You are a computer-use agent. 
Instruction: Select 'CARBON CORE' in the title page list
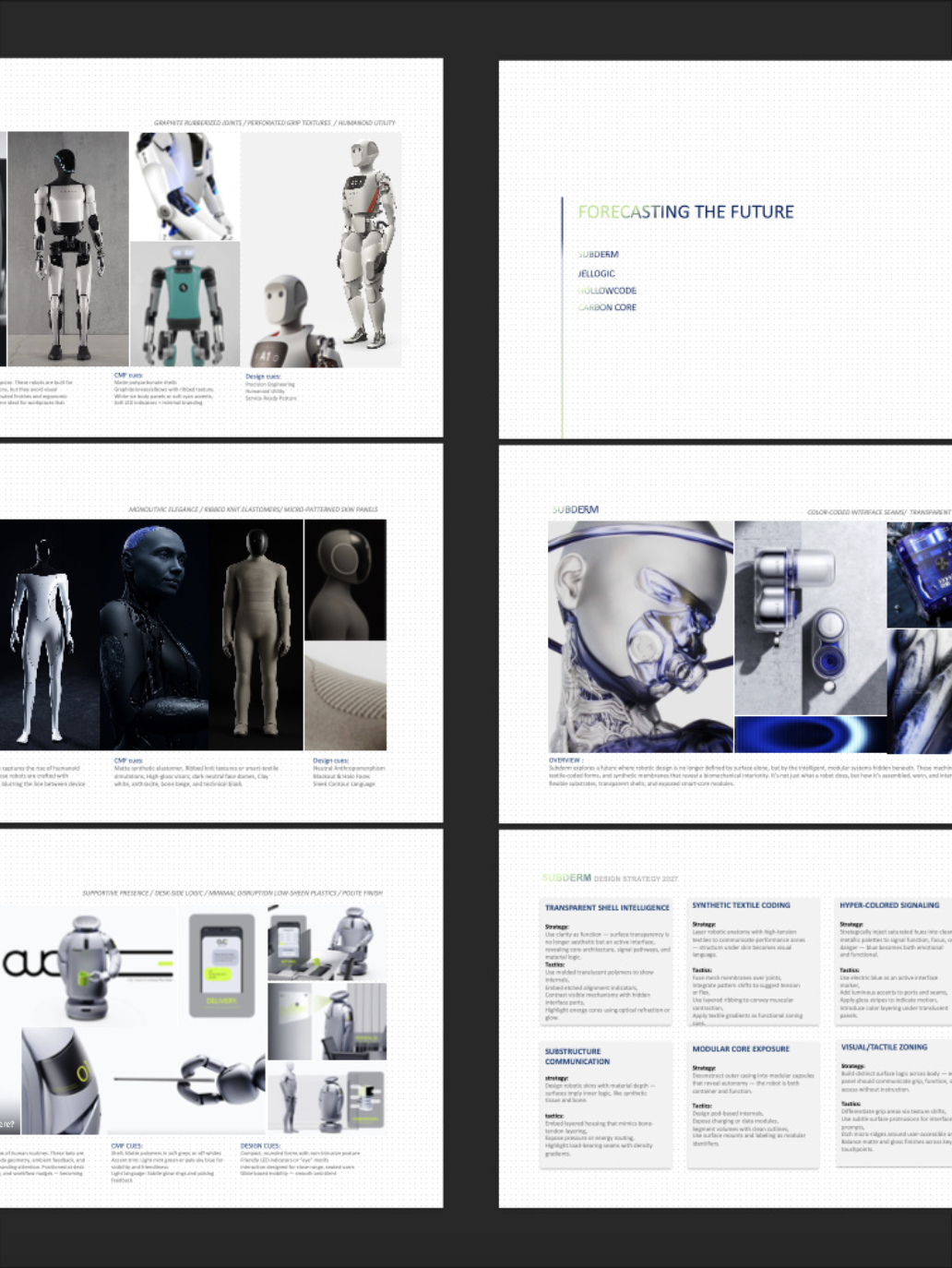coord(607,308)
